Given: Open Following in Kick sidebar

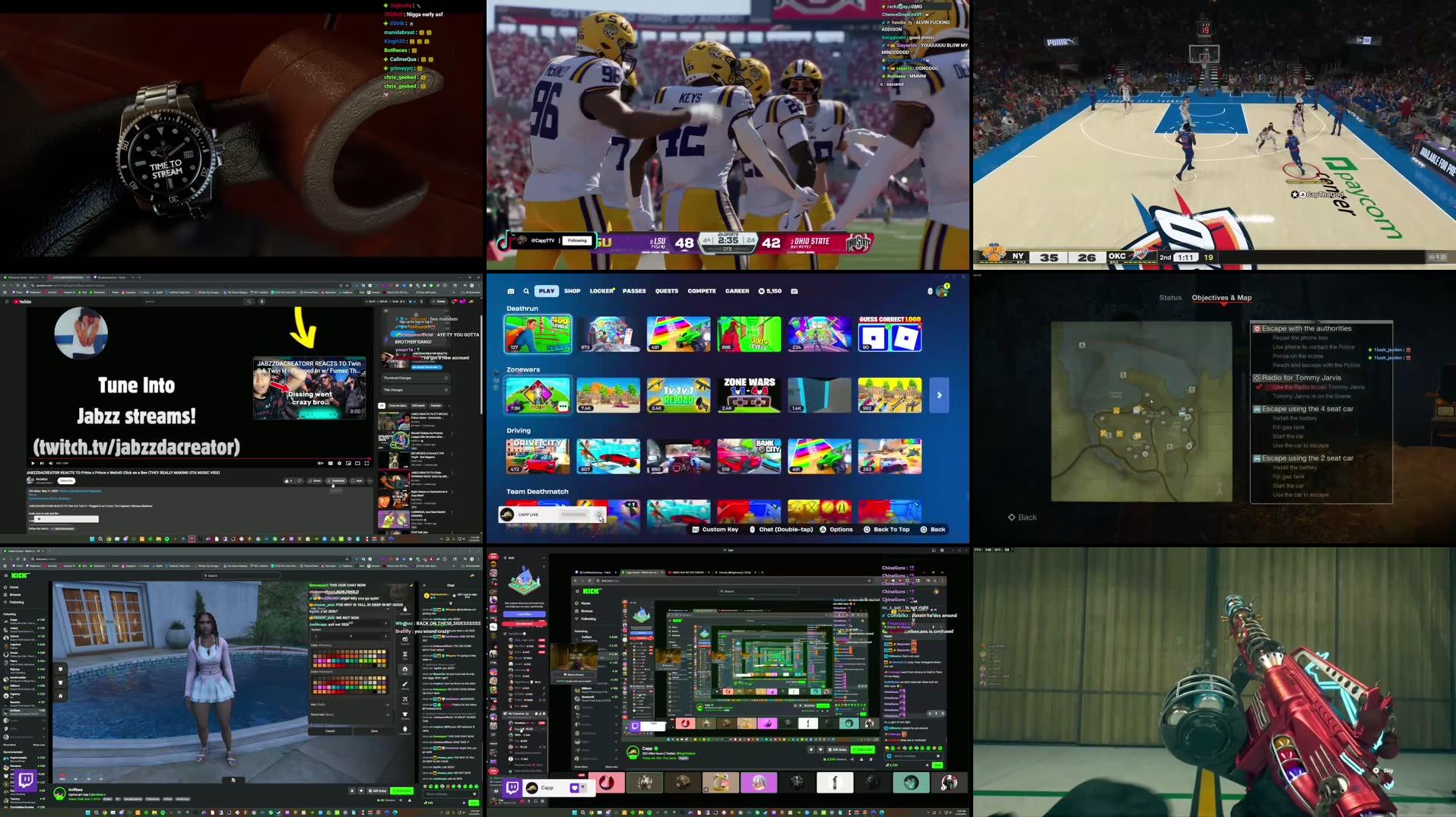Looking at the screenshot, I should [x=14, y=602].
